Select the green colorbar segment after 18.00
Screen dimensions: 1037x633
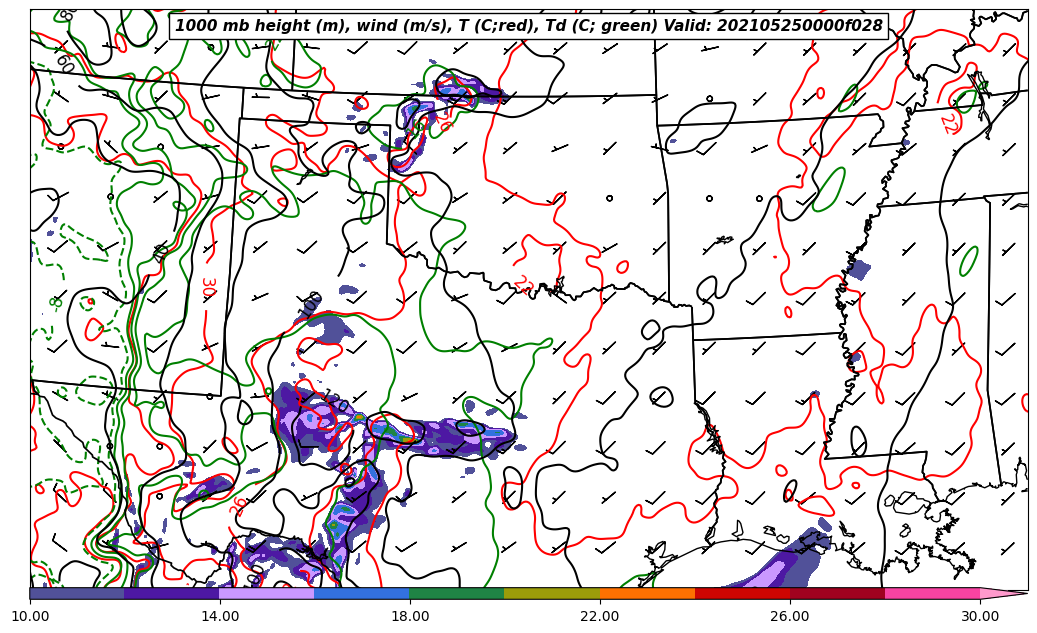point(457,594)
